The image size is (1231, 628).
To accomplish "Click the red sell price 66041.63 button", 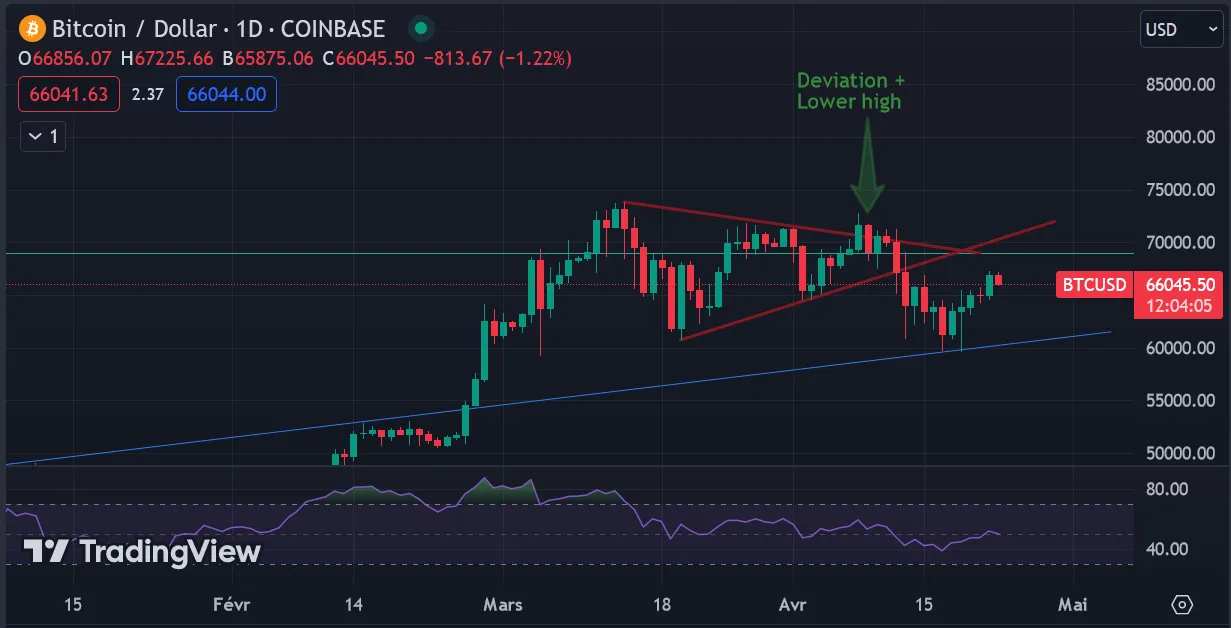I will point(69,94).
